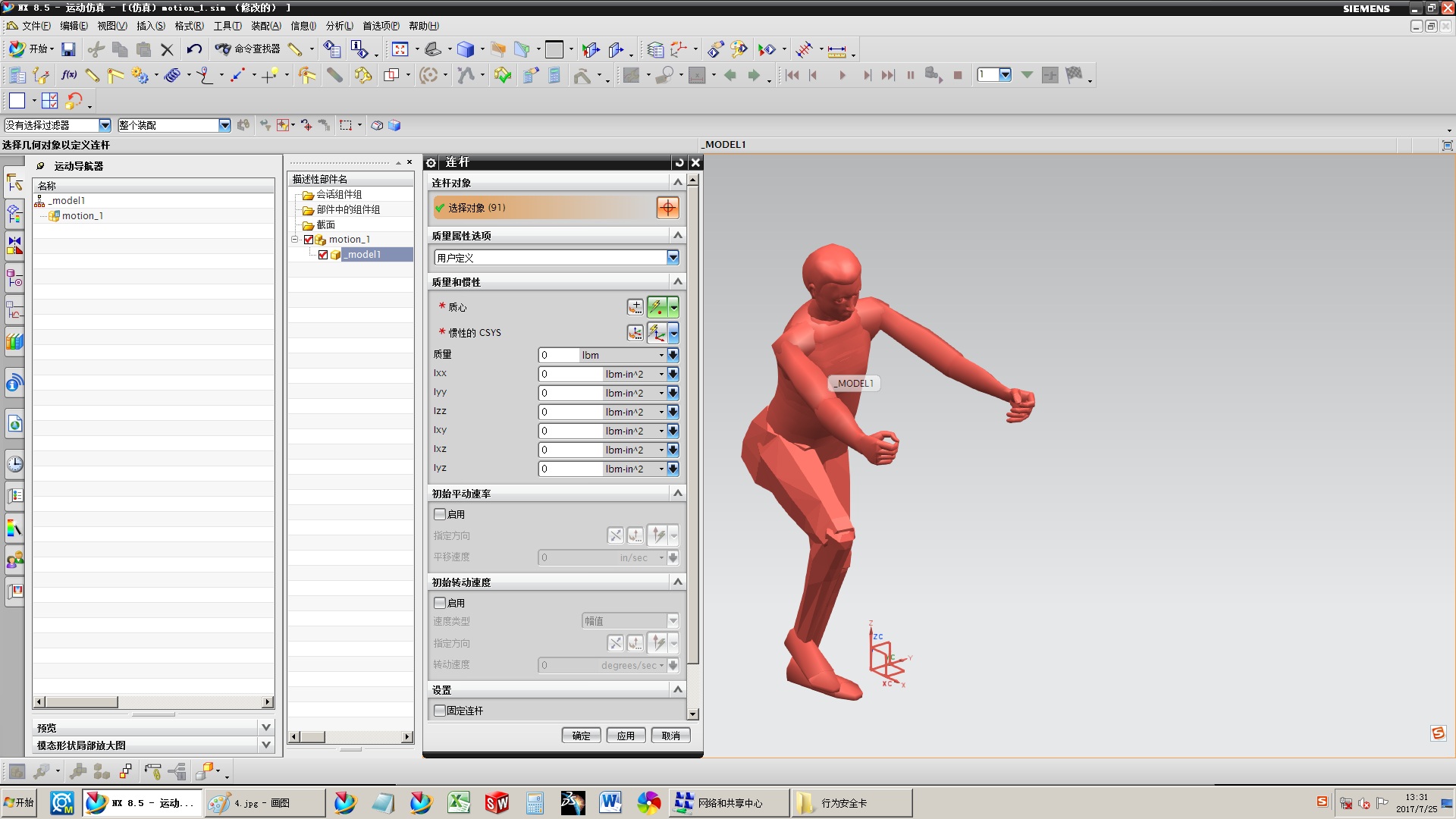Screen dimensions: 1456x819
Task: Open the roles sidebar icon
Action: pos(14,561)
